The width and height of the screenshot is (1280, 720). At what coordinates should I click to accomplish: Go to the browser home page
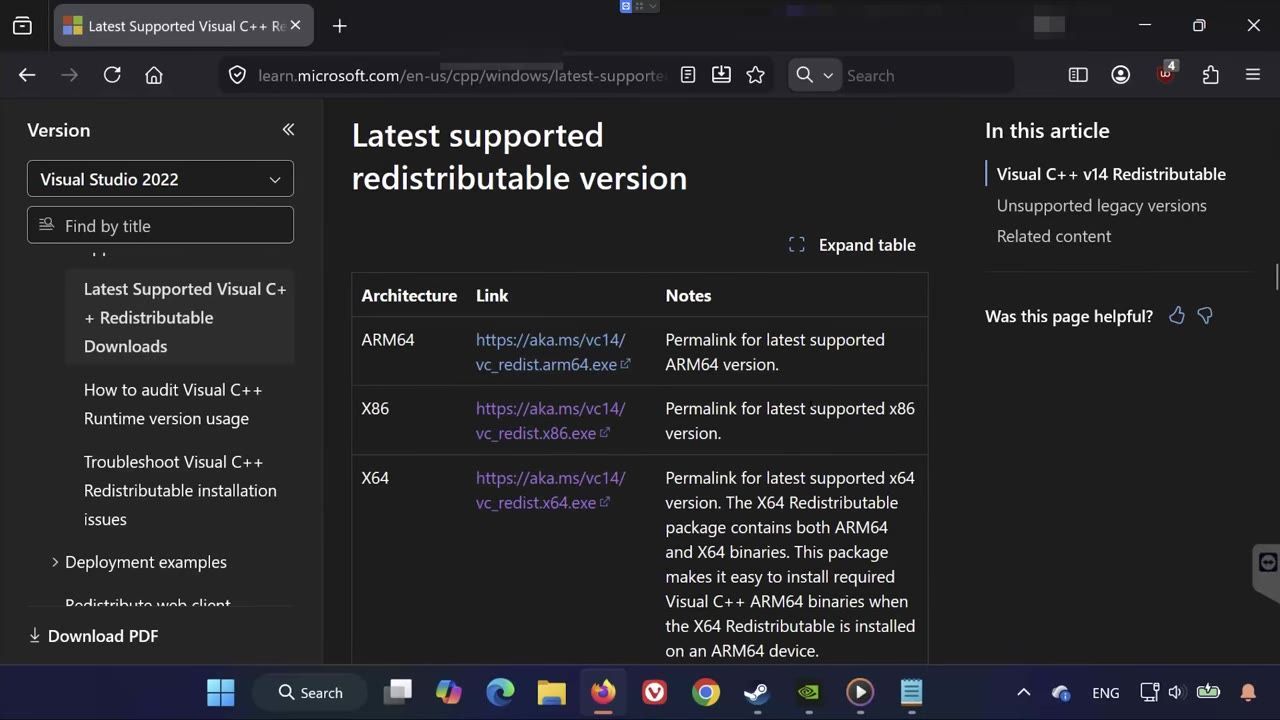(154, 75)
